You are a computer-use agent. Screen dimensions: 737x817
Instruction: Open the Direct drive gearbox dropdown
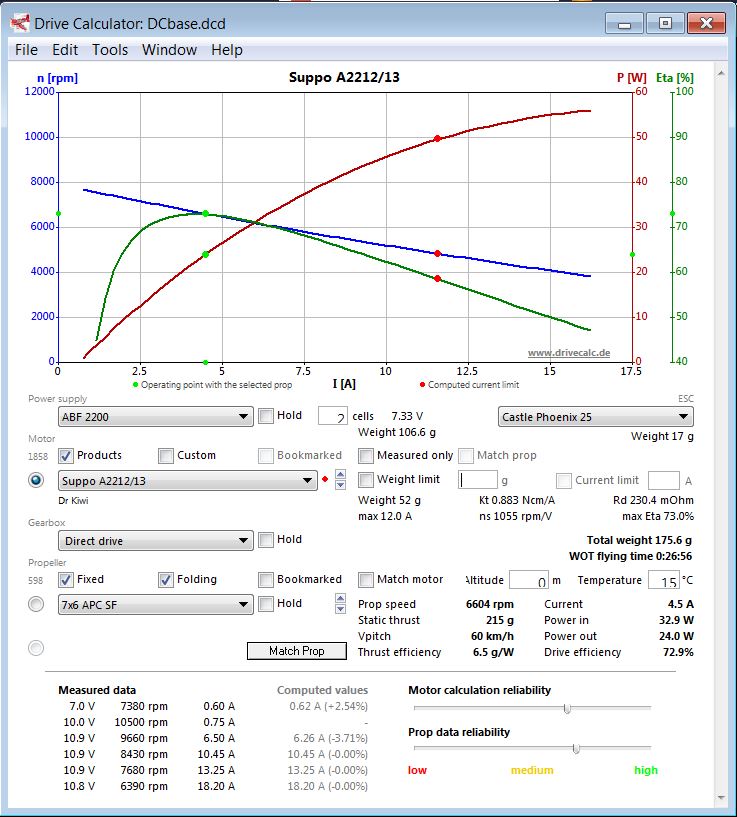point(156,541)
